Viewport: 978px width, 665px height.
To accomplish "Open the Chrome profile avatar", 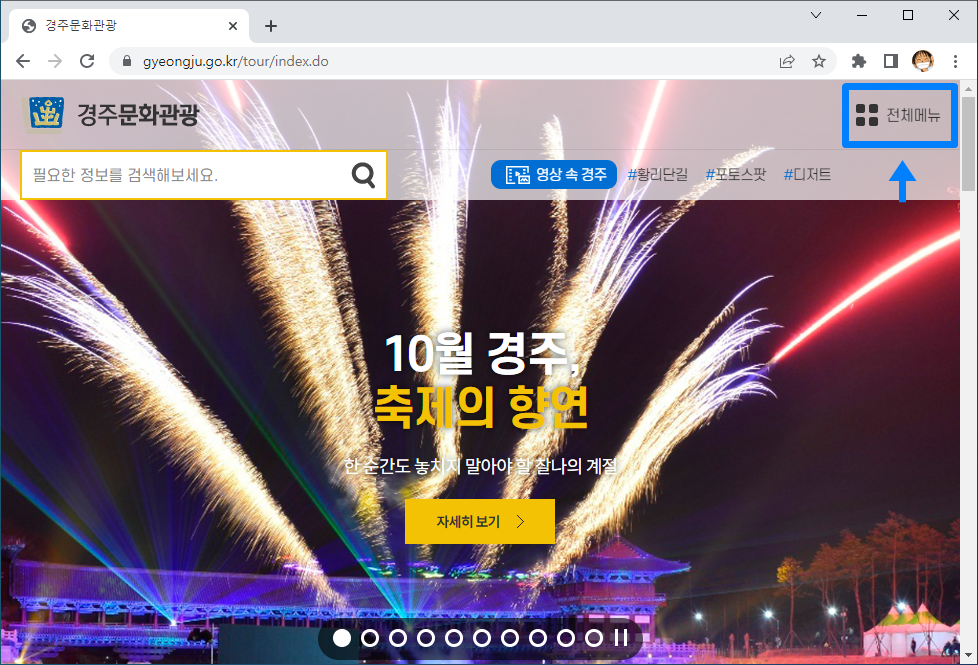I will (x=923, y=61).
